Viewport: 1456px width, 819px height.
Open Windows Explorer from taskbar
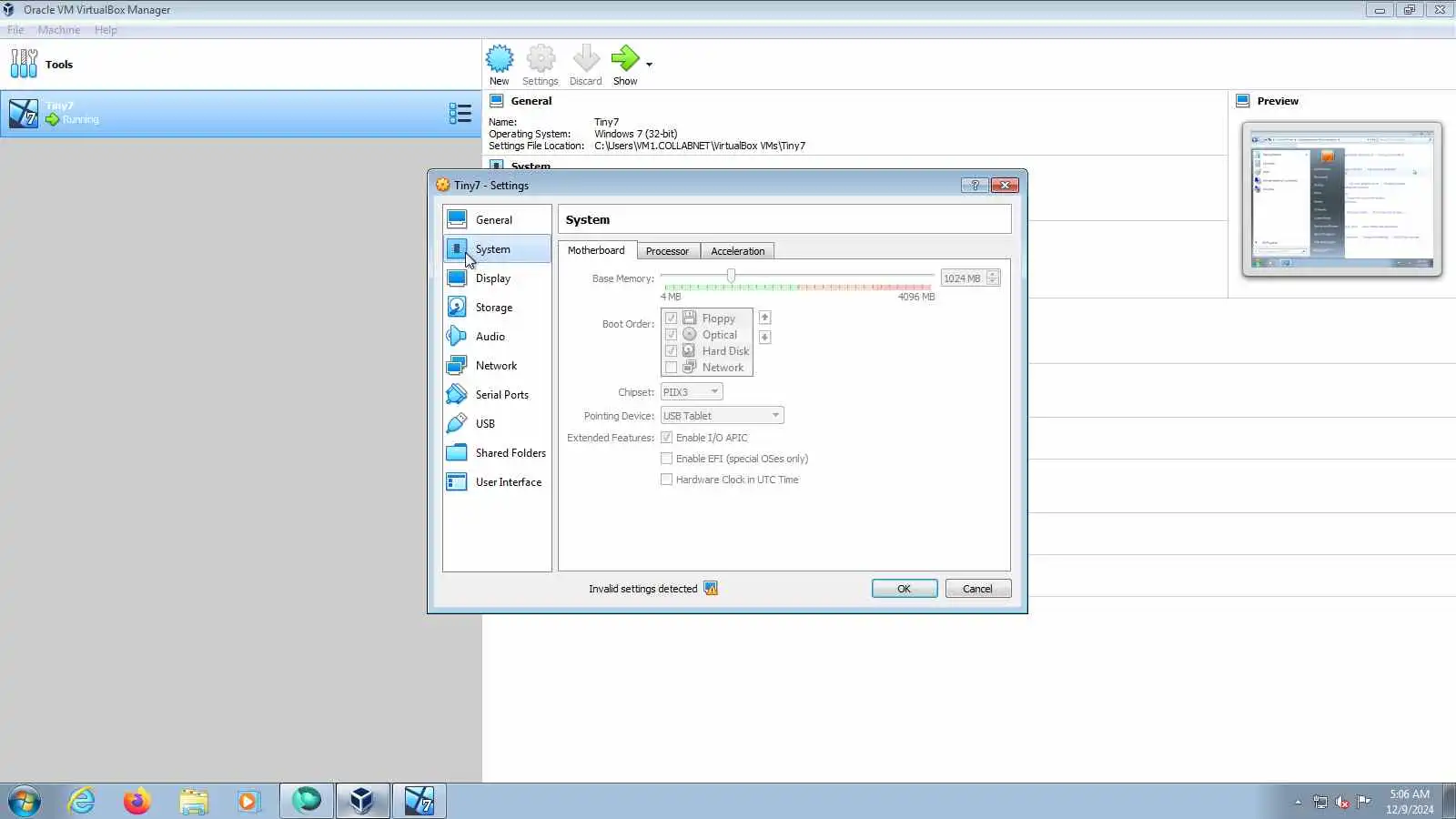[x=193, y=801]
